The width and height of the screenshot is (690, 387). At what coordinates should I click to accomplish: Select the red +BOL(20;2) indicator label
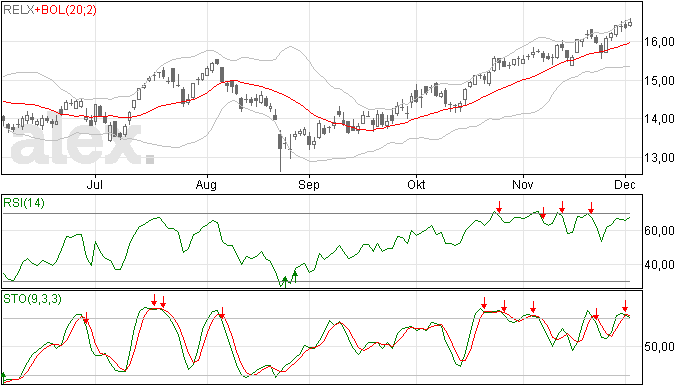click(66, 10)
